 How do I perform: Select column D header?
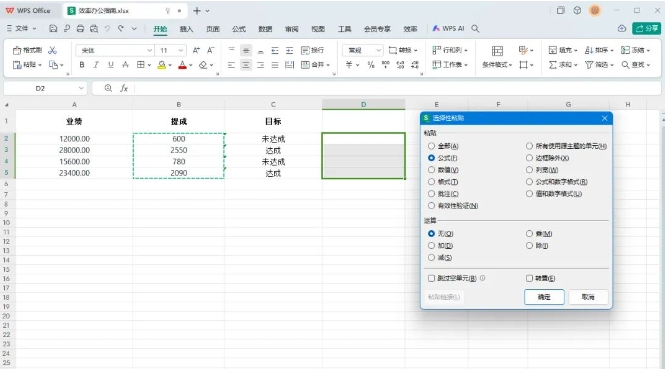click(x=363, y=104)
